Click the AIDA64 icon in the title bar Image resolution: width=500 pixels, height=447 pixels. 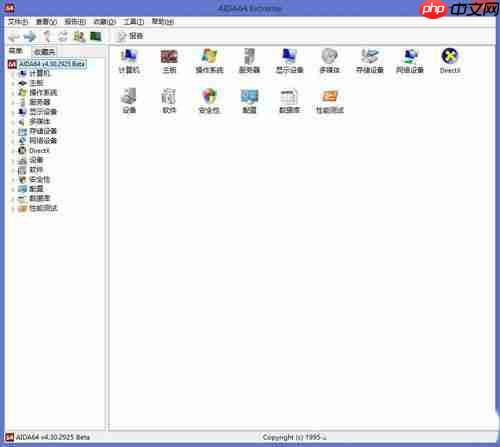point(9,8)
